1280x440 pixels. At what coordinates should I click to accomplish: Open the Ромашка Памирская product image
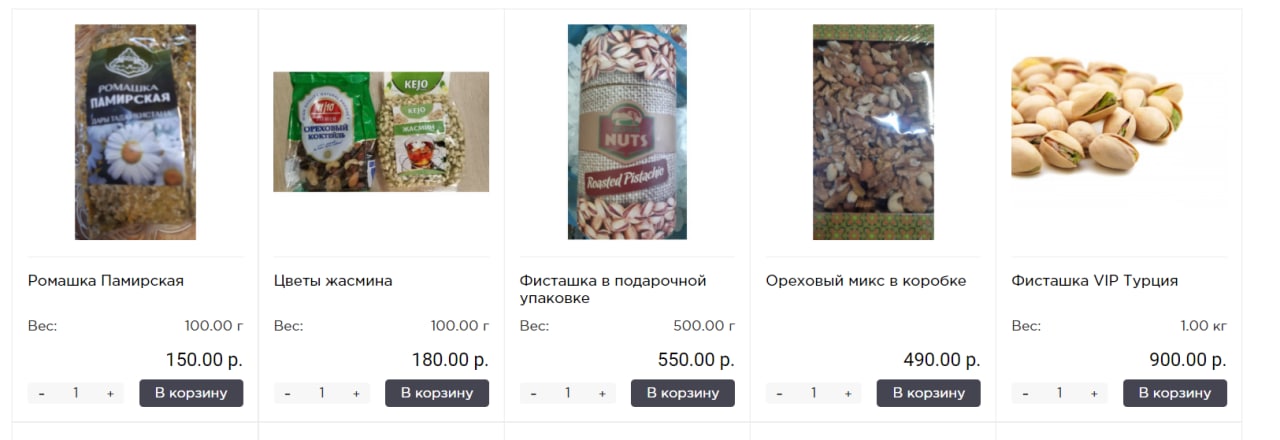pos(135,132)
